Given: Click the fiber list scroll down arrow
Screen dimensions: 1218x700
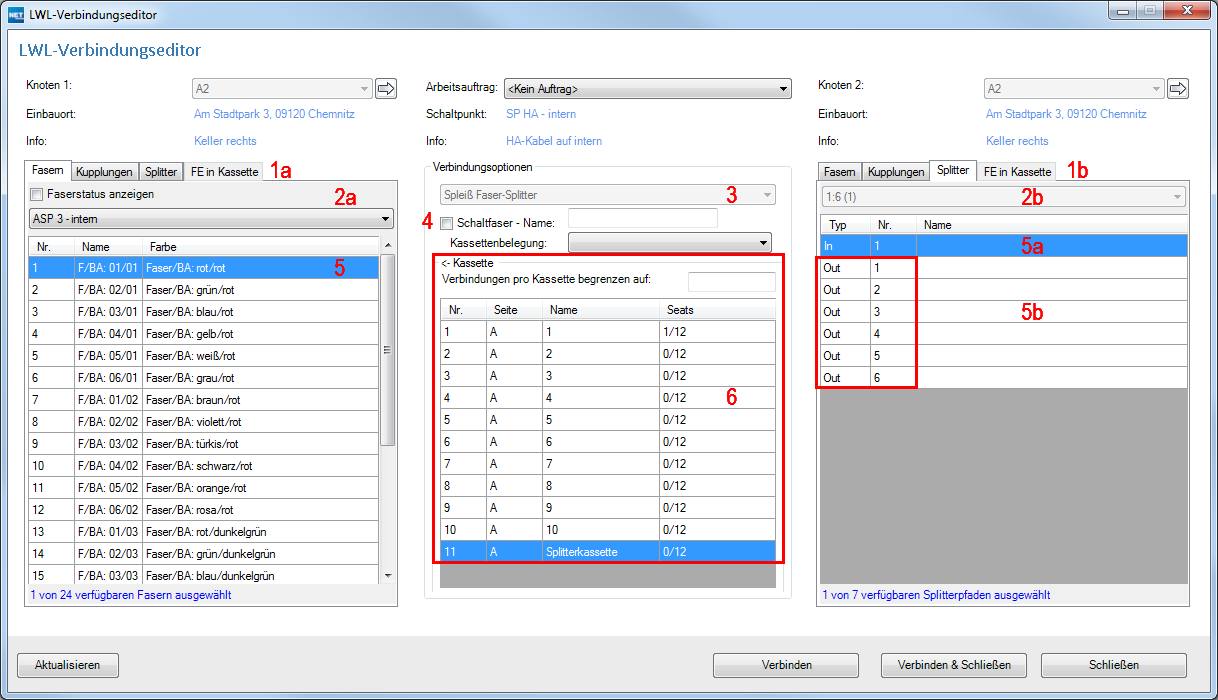Looking at the screenshot, I should coord(388,575).
